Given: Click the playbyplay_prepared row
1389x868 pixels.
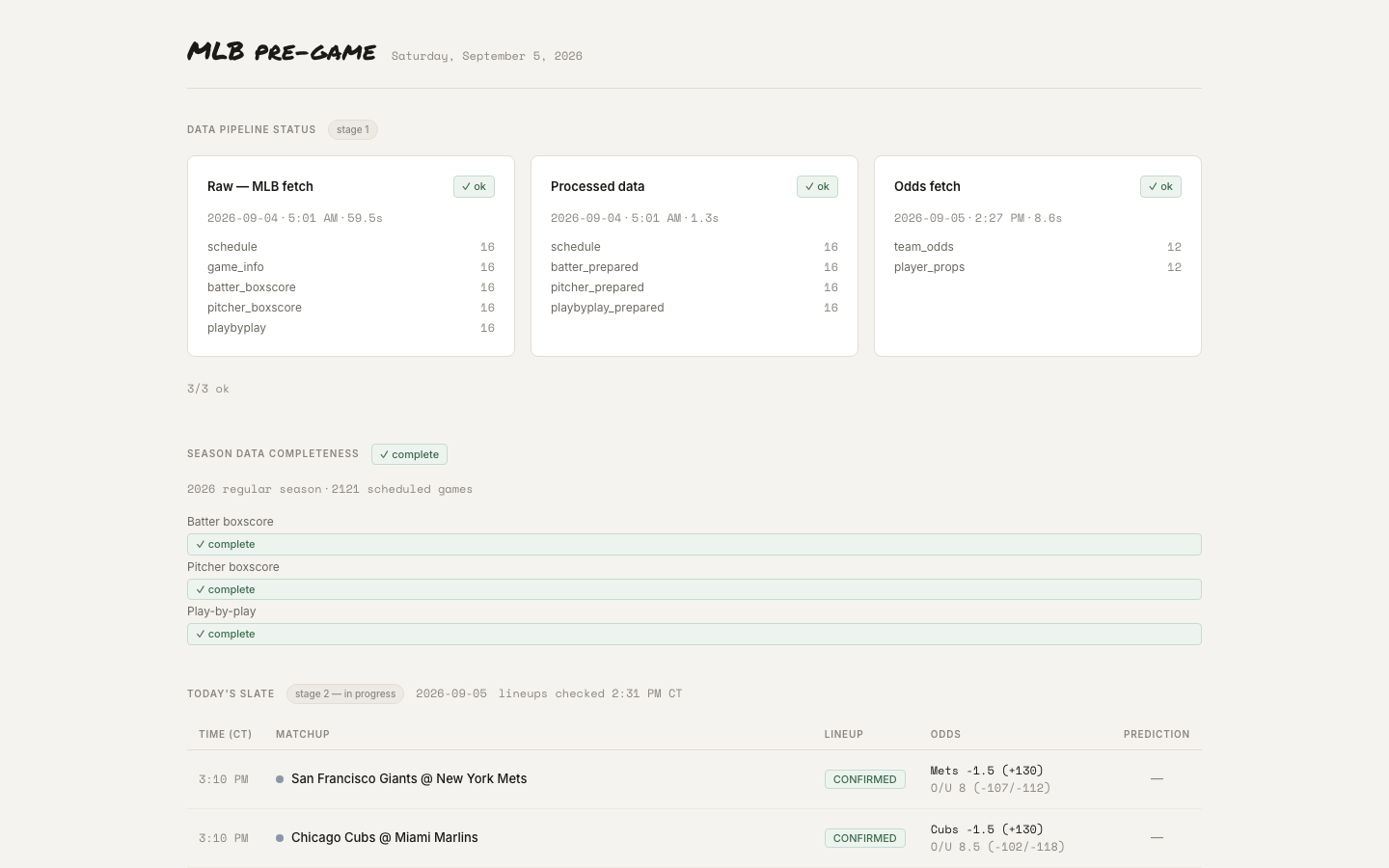Looking at the screenshot, I should pyautogui.click(x=694, y=308).
